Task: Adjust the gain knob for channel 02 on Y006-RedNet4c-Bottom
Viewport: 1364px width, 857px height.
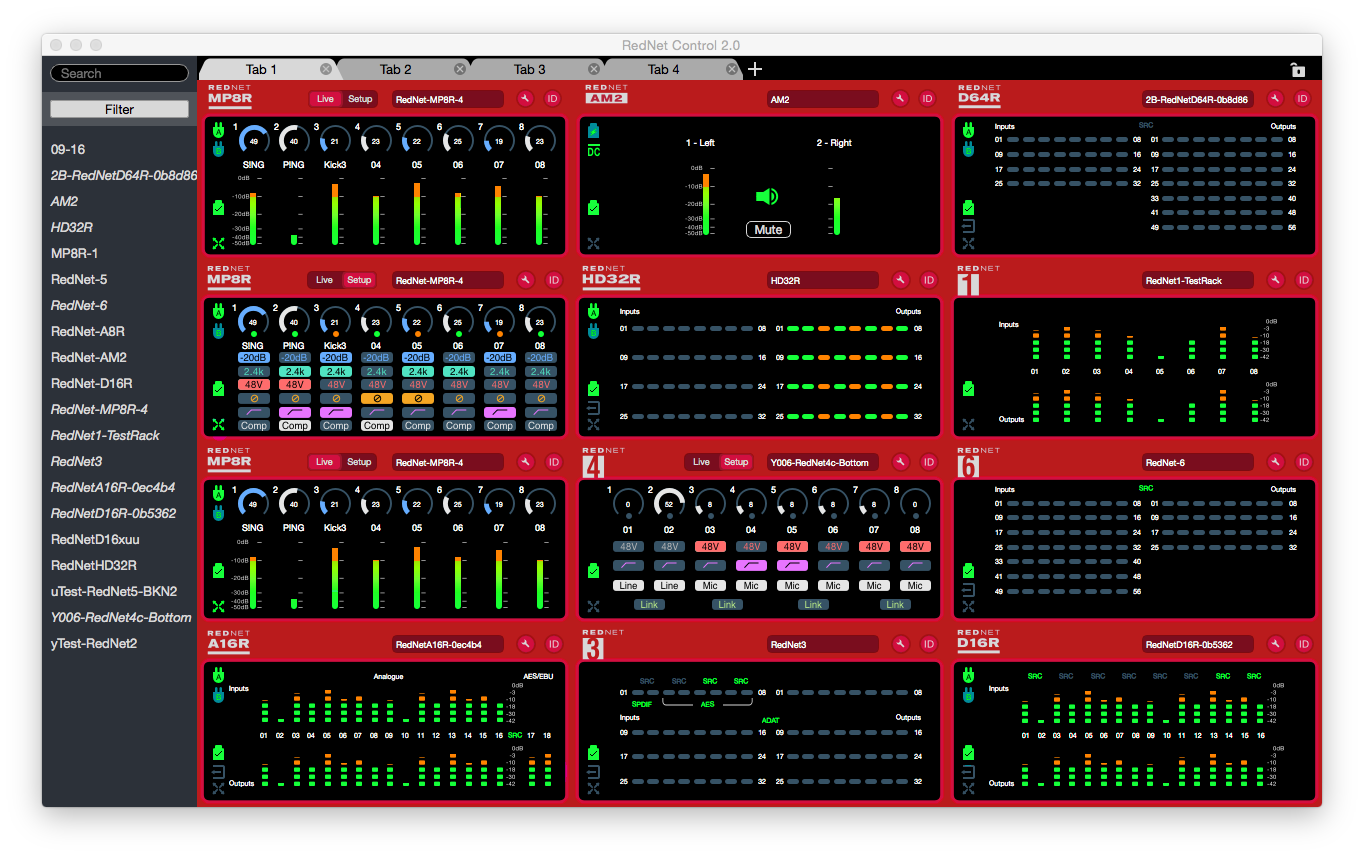Action: coord(669,503)
